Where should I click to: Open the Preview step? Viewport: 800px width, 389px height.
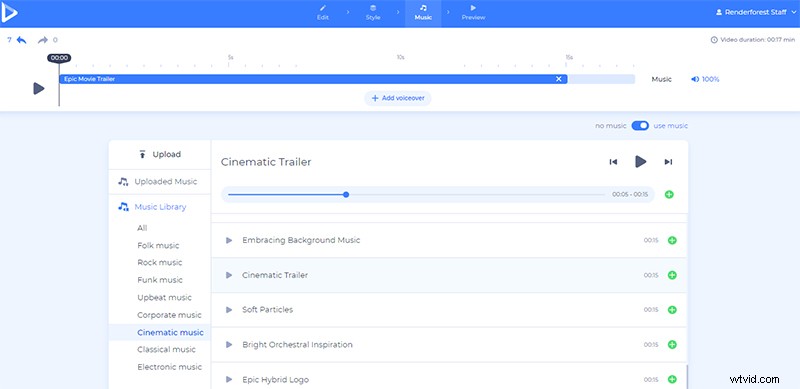tap(473, 13)
